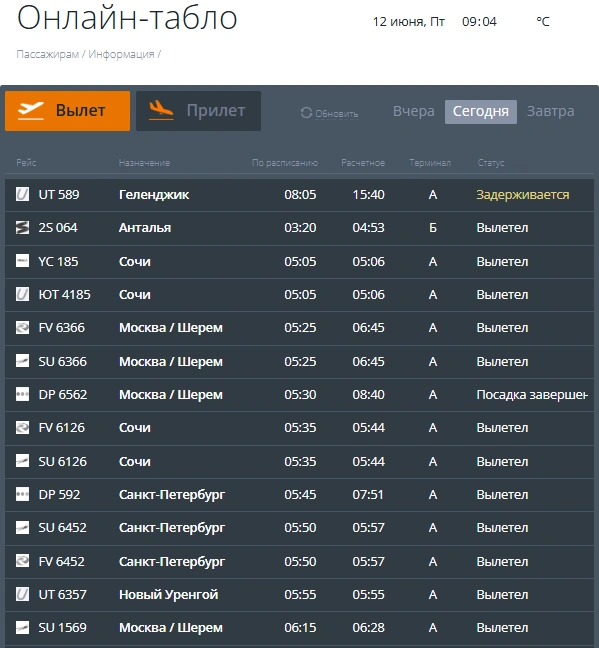The width and height of the screenshot is (599, 648).
Task: Open the Пассажирам breadcrumb link
Action: point(48,54)
